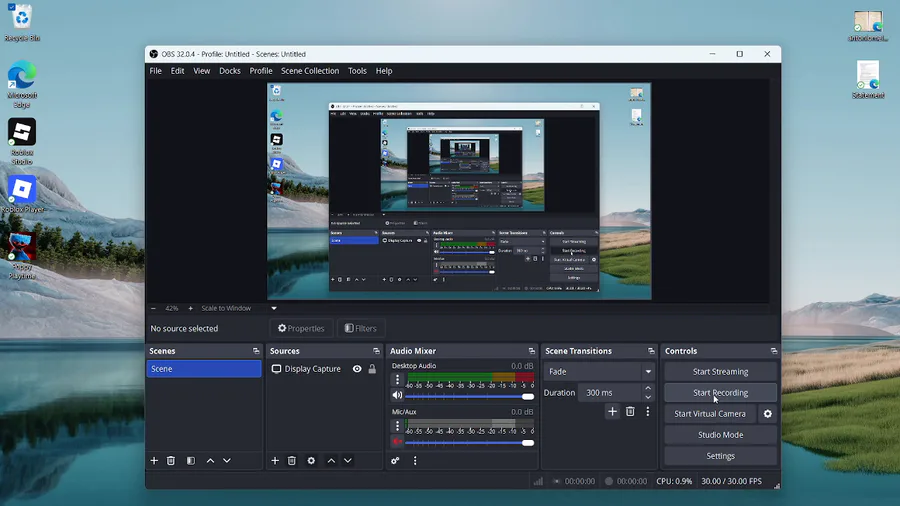Mute Desktop Audio speaker icon

pyautogui.click(x=397, y=396)
